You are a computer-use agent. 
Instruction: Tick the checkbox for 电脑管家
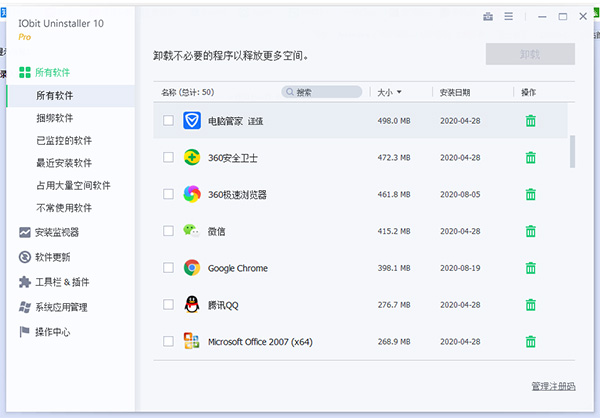[168, 121]
